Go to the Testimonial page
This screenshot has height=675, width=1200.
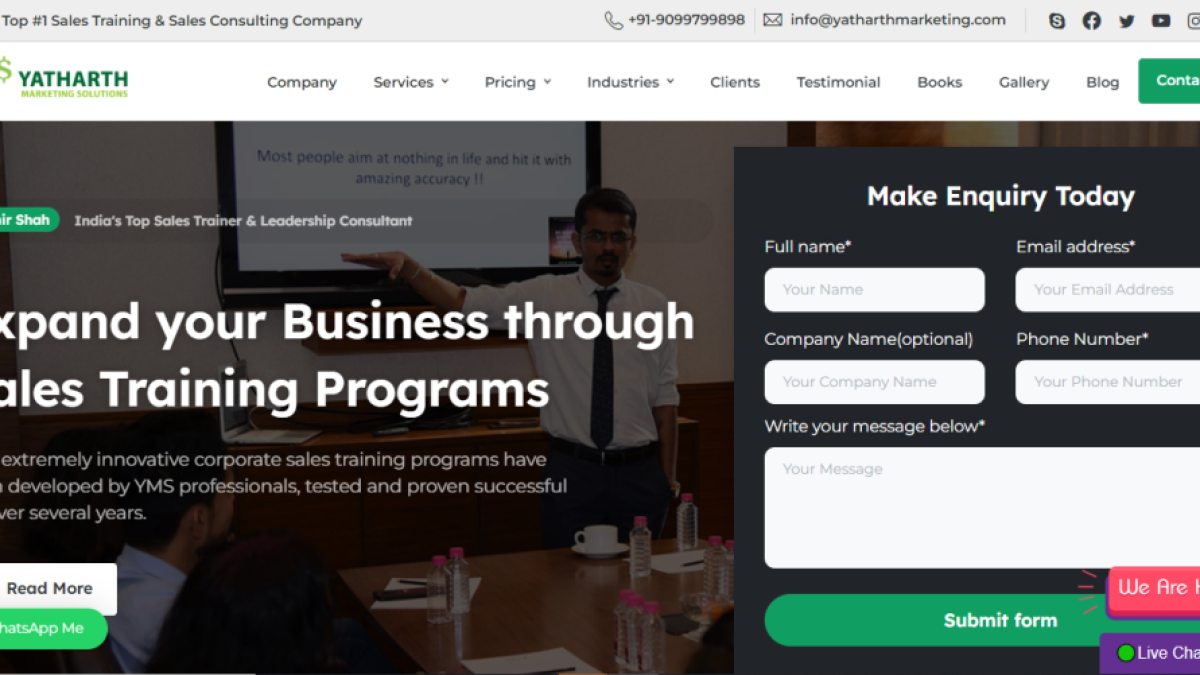click(838, 82)
